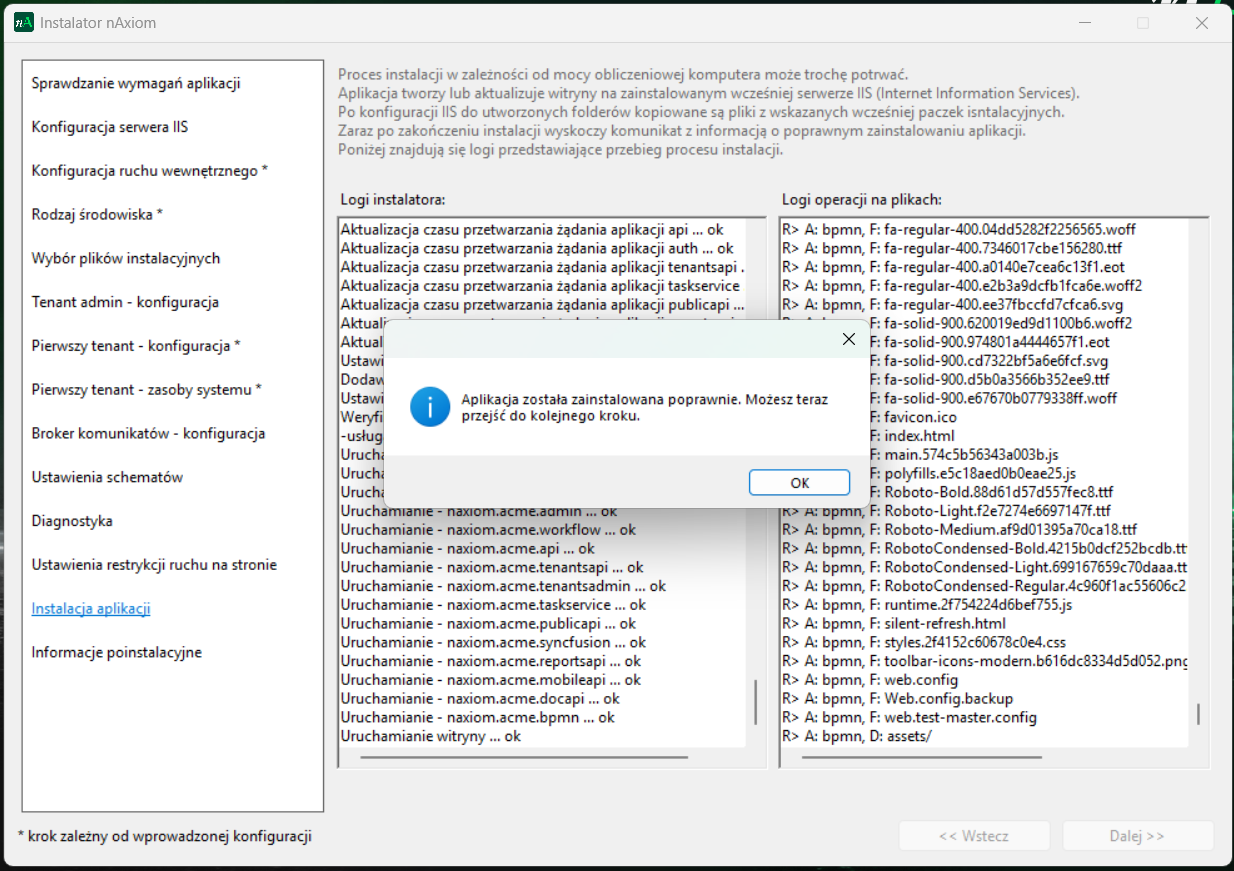This screenshot has width=1234, height=871.
Task: Click the blue information icon in dialog
Action: coord(430,407)
